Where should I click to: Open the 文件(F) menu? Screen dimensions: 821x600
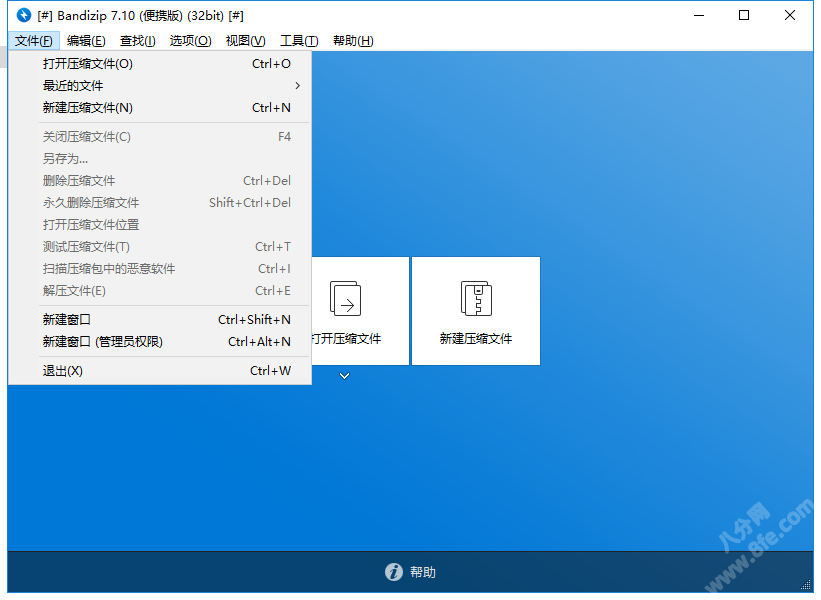tap(34, 41)
